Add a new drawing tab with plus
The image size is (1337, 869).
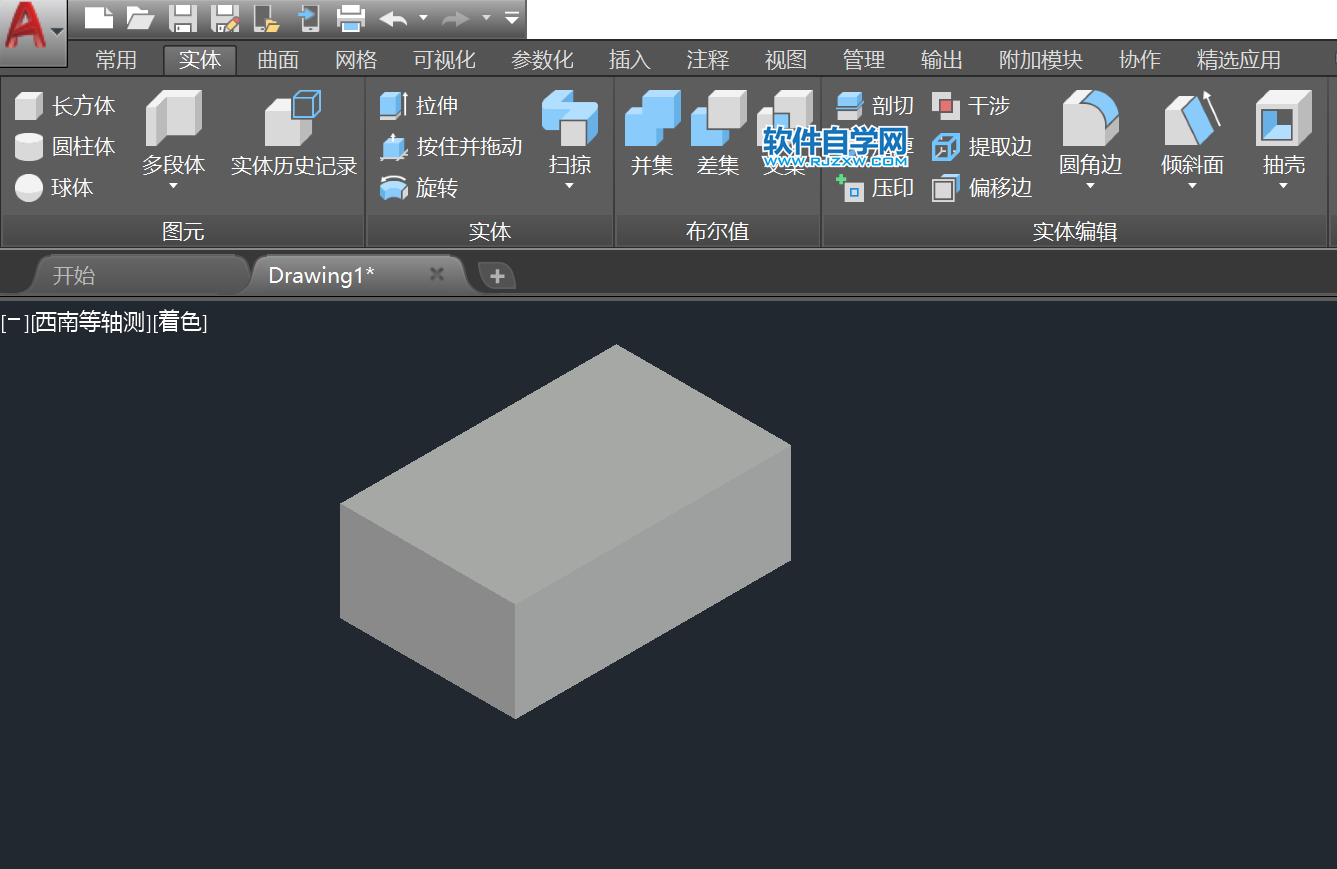(x=497, y=276)
